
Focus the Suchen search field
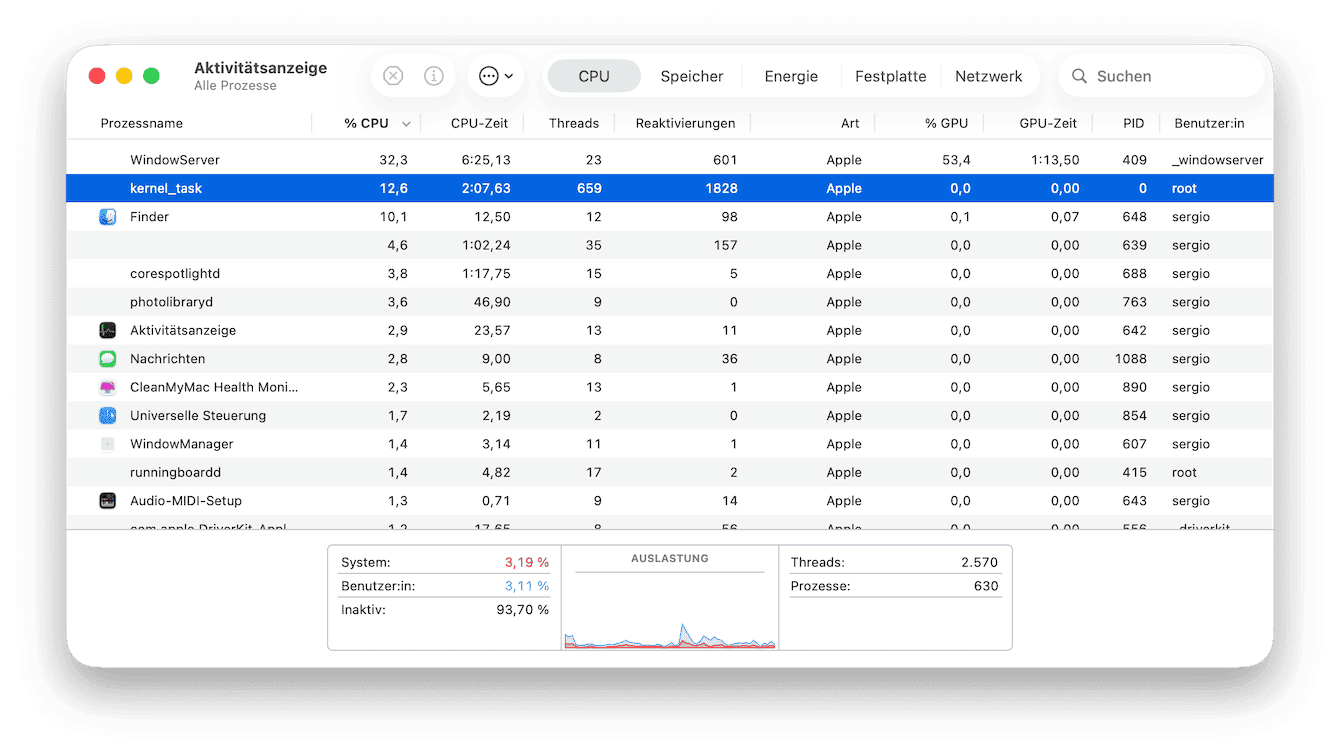click(1160, 76)
